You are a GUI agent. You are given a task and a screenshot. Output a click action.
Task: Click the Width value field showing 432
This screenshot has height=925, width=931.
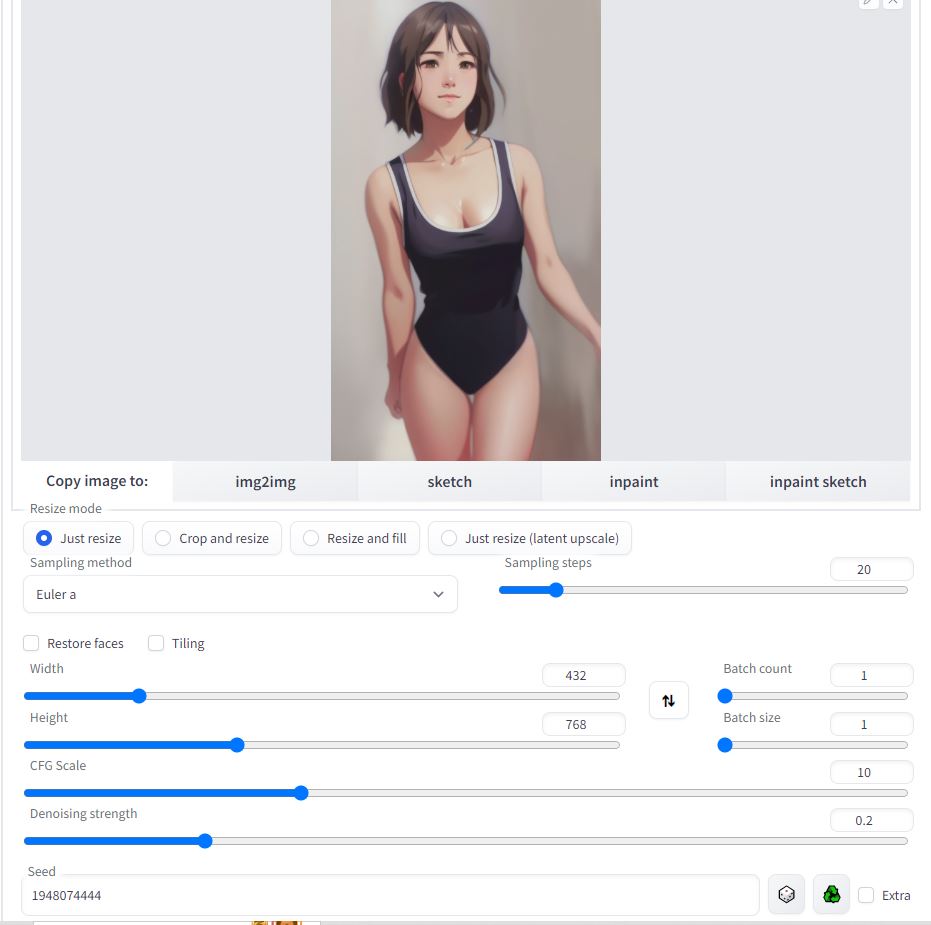pyautogui.click(x=583, y=676)
